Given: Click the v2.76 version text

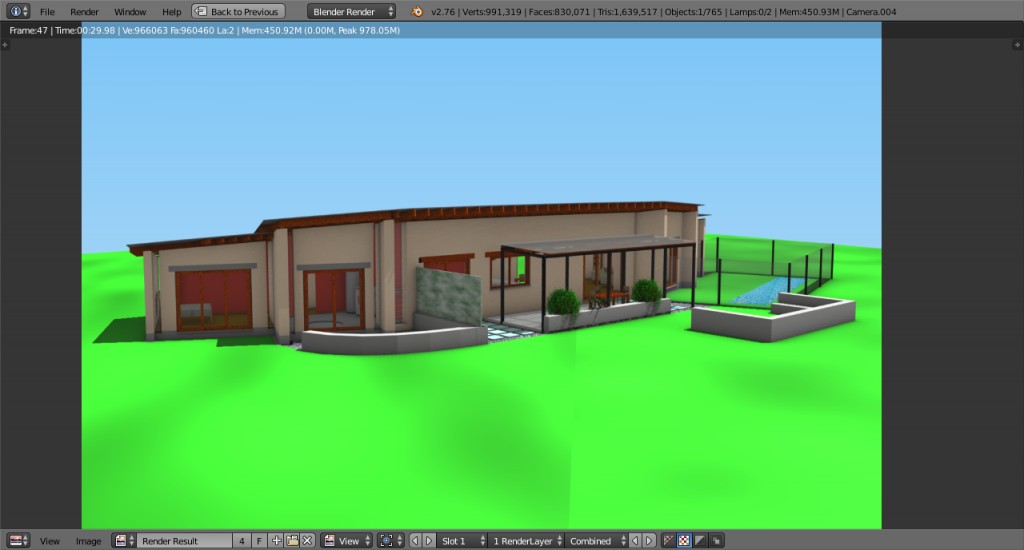Looking at the screenshot, I should pyautogui.click(x=443, y=12).
